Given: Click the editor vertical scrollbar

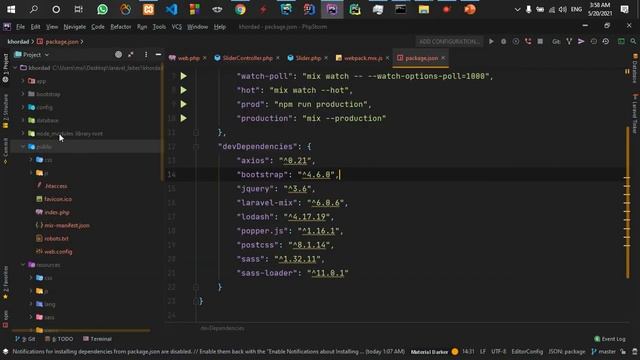Looking at the screenshot, I should tap(628, 202).
